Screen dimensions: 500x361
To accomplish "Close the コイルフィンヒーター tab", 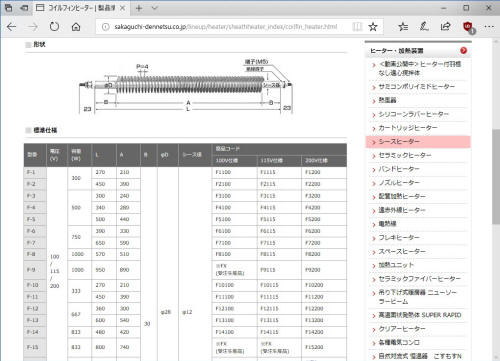I will (x=122, y=8).
